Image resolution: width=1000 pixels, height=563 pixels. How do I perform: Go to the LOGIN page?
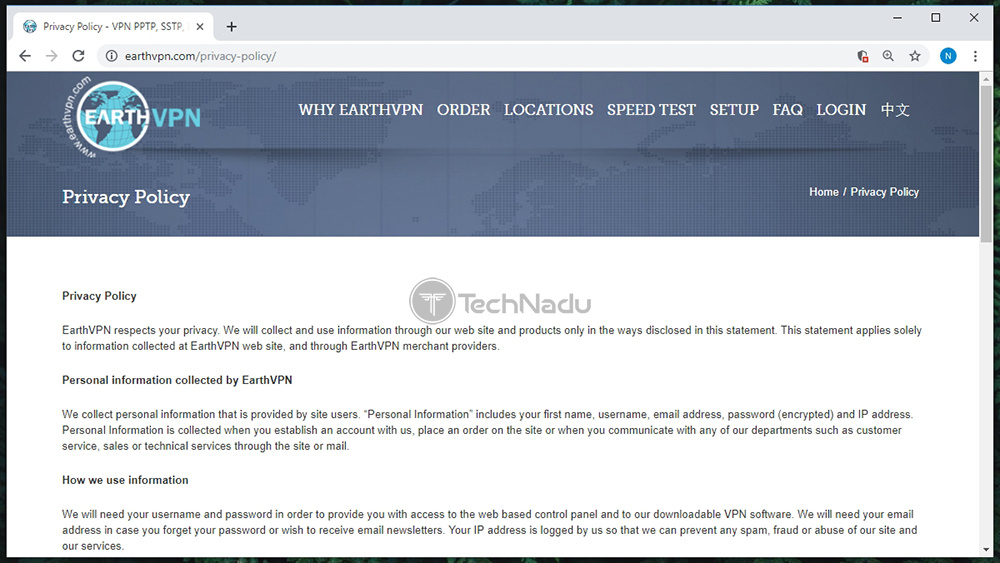841,110
